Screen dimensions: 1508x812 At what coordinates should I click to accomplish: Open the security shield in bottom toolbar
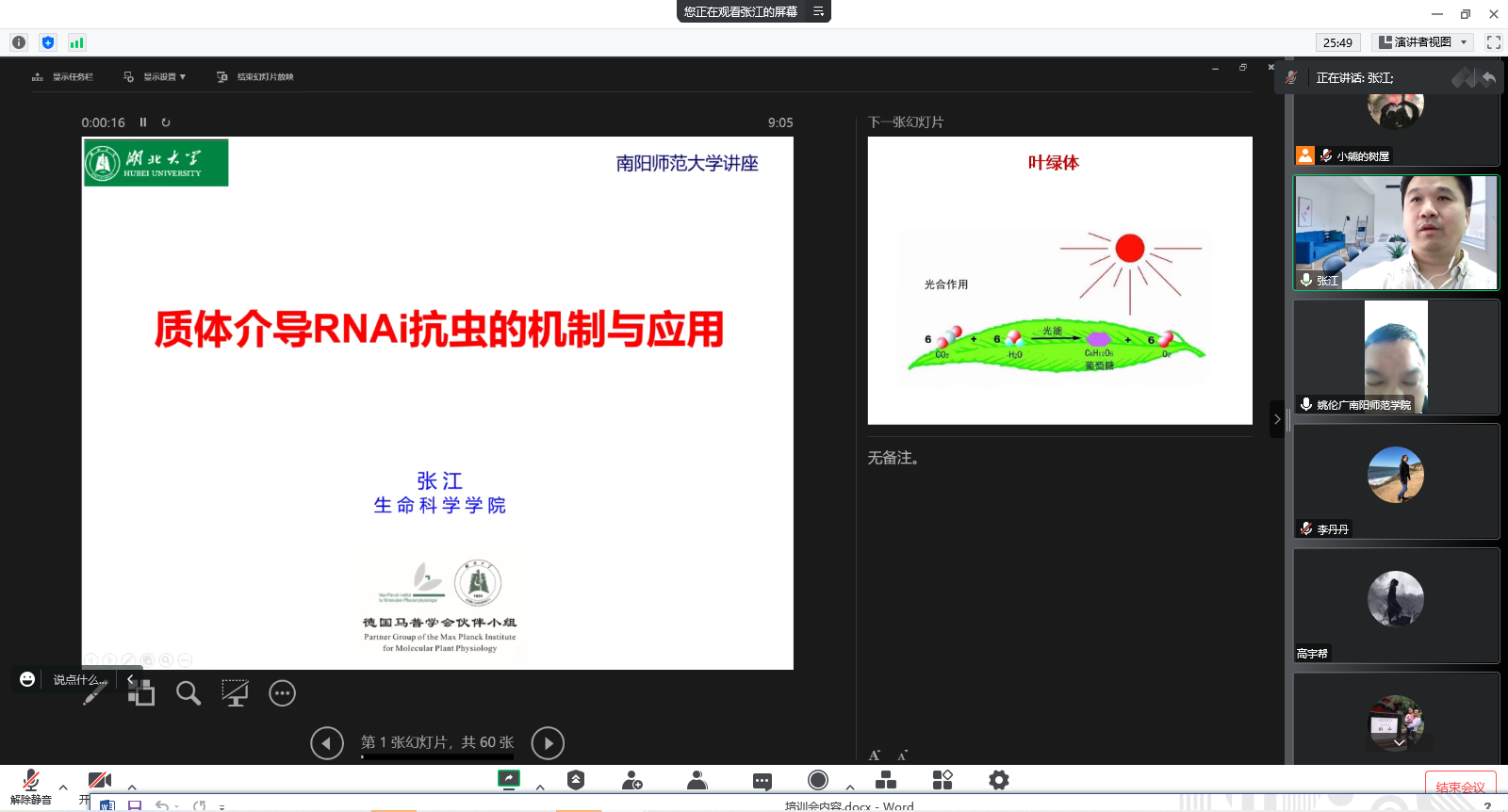576,780
